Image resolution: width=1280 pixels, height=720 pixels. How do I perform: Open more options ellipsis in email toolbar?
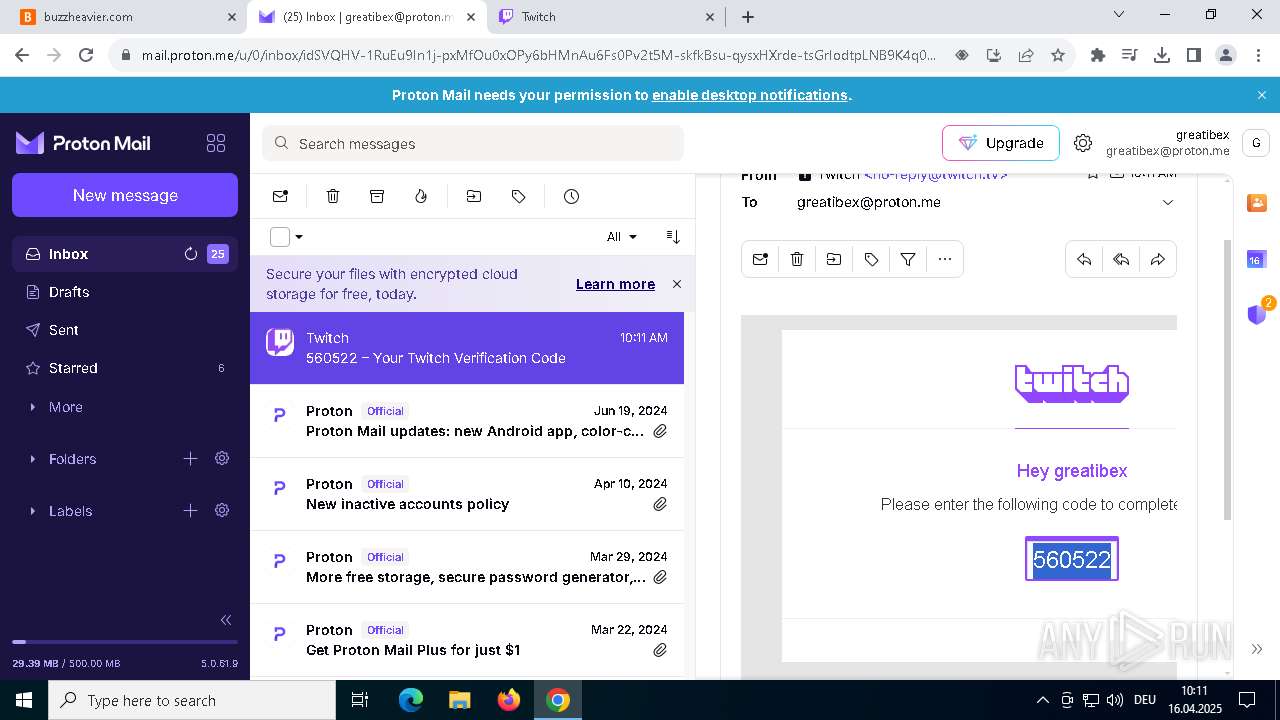coord(945,259)
